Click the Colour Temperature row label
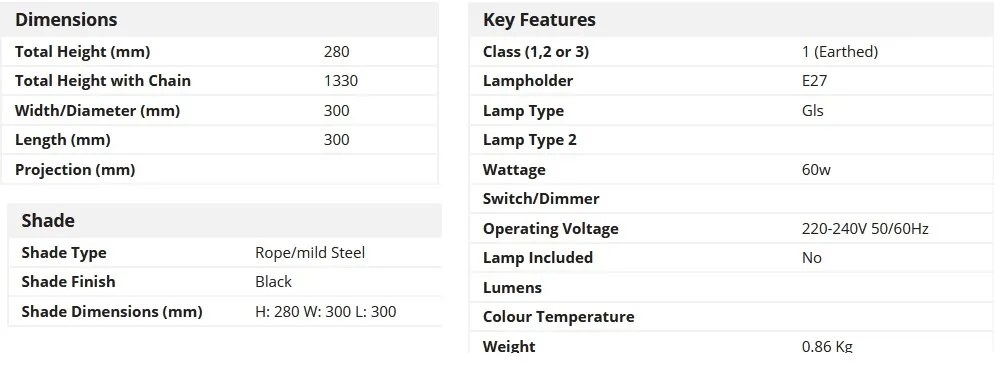The width and height of the screenshot is (994, 367). (558, 317)
